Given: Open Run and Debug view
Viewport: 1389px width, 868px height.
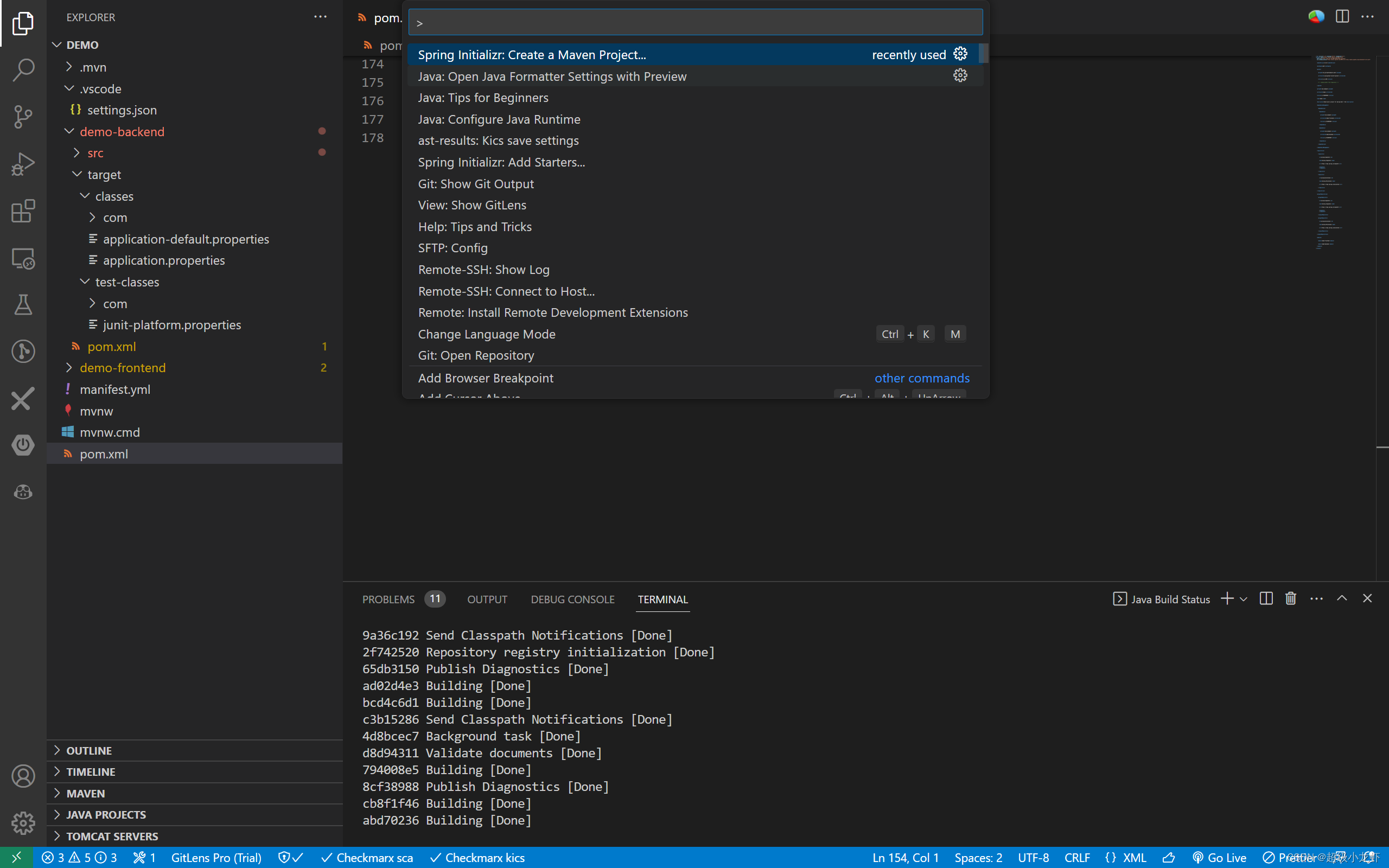Looking at the screenshot, I should coord(23,164).
